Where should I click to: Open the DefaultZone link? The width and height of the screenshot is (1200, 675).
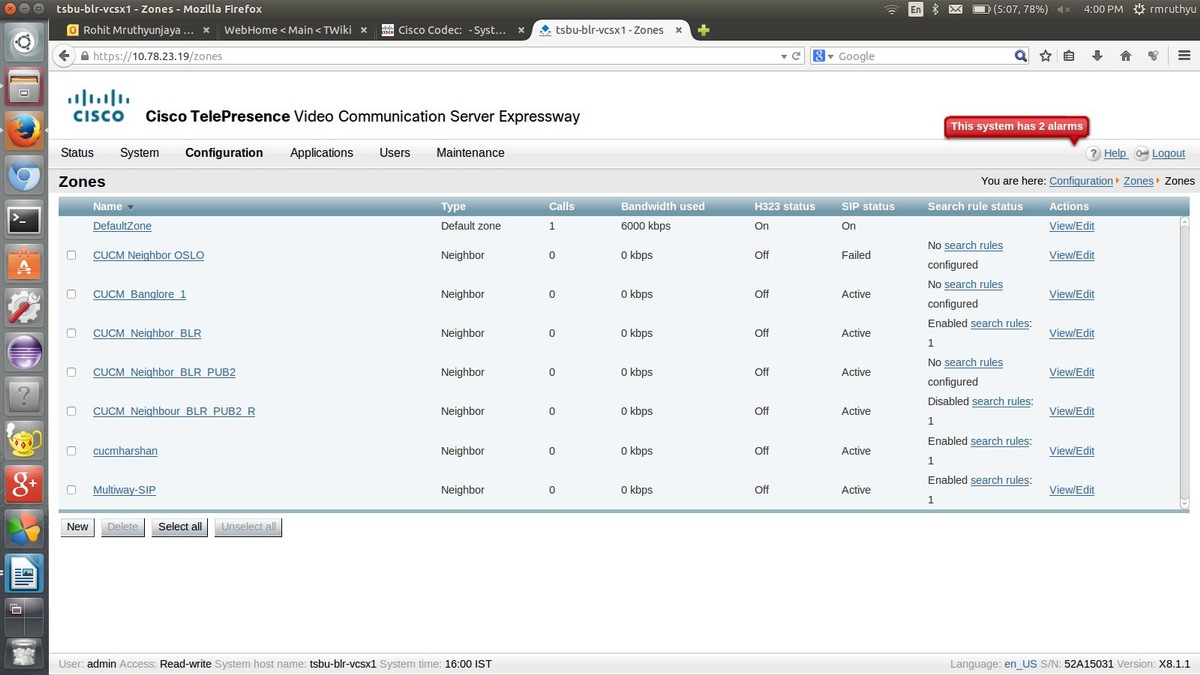[x=122, y=226]
